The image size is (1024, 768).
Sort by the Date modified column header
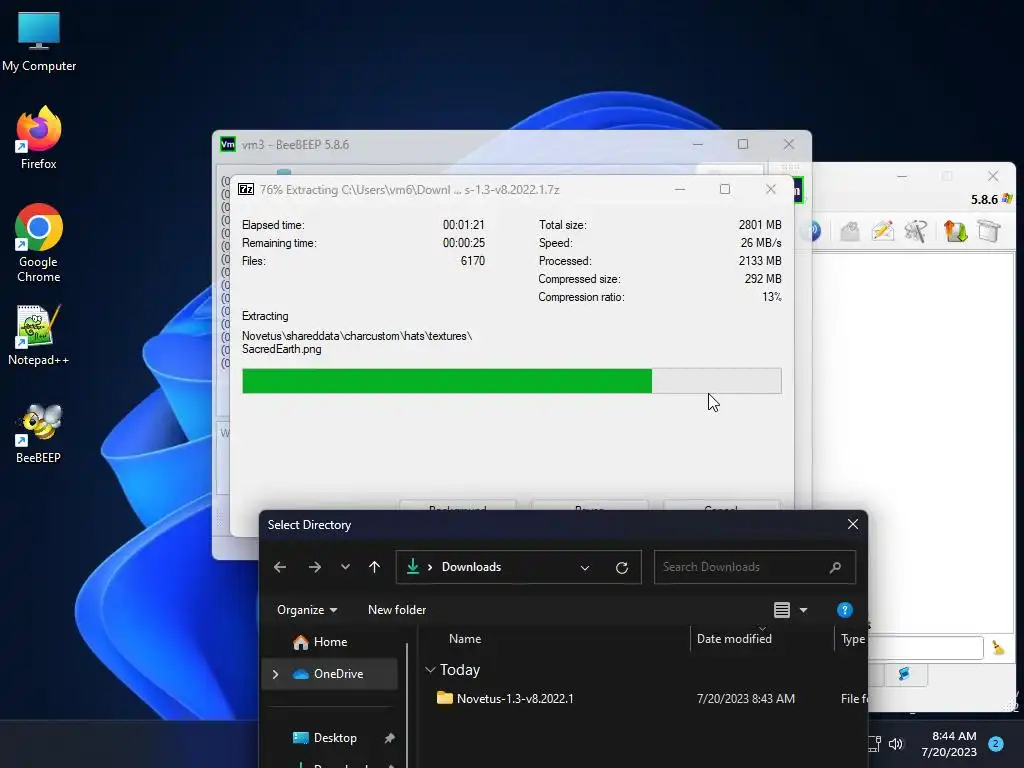734,639
